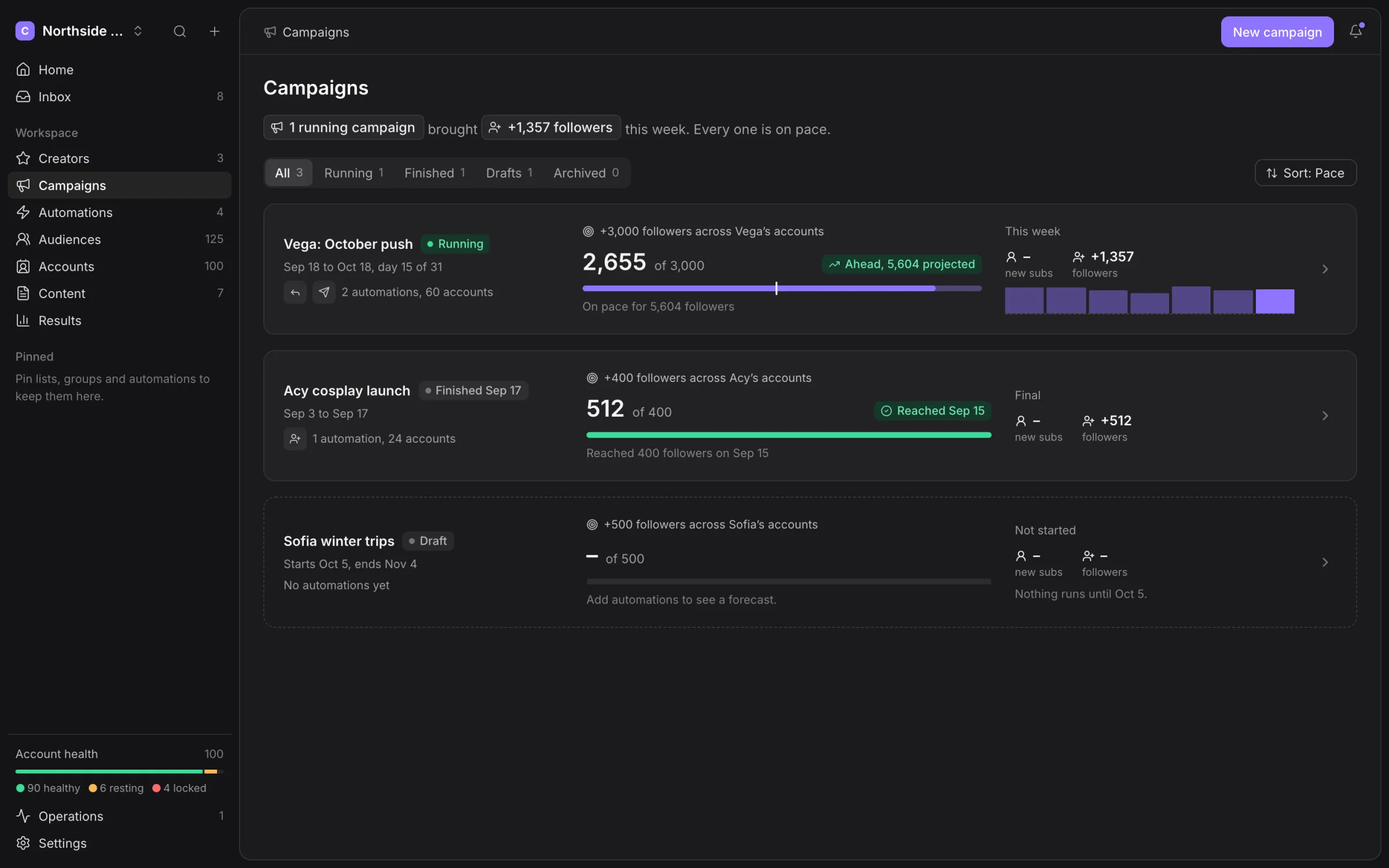Switch to the Drafts tab

pos(509,173)
